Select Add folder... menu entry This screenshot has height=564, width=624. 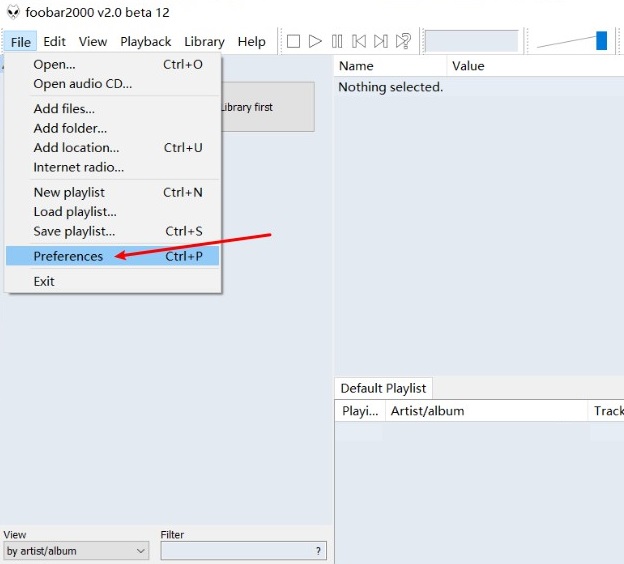click(112, 128)
